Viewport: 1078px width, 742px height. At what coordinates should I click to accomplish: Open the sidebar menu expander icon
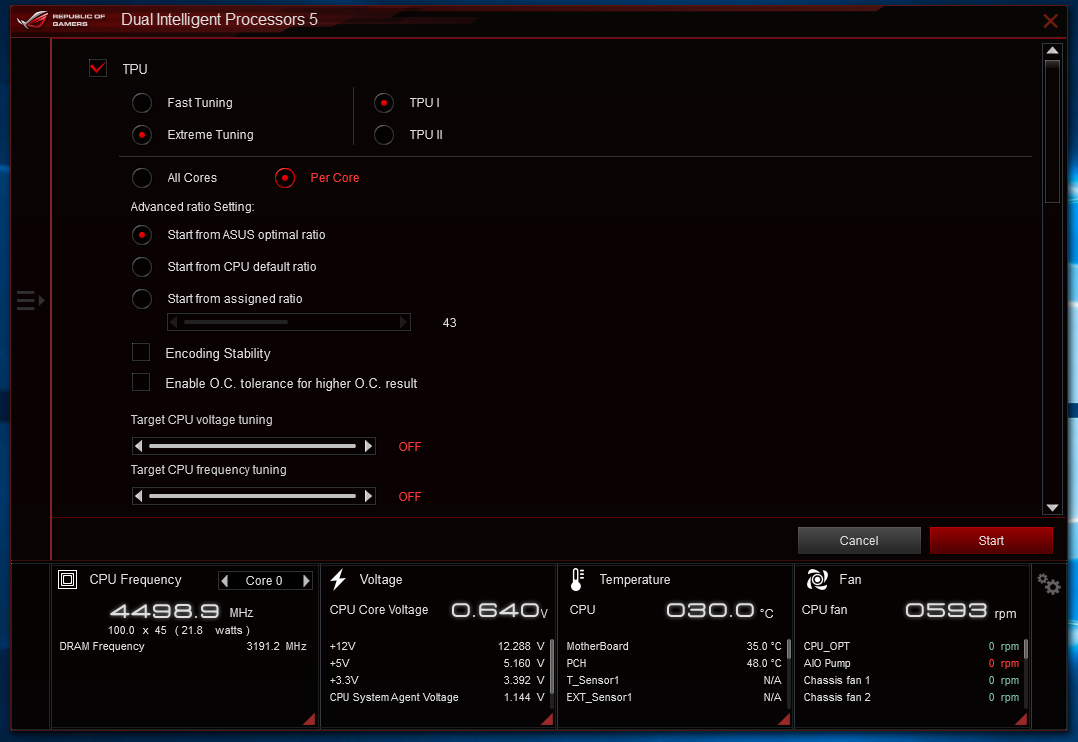pyautogui.click(x=30, y=301)
